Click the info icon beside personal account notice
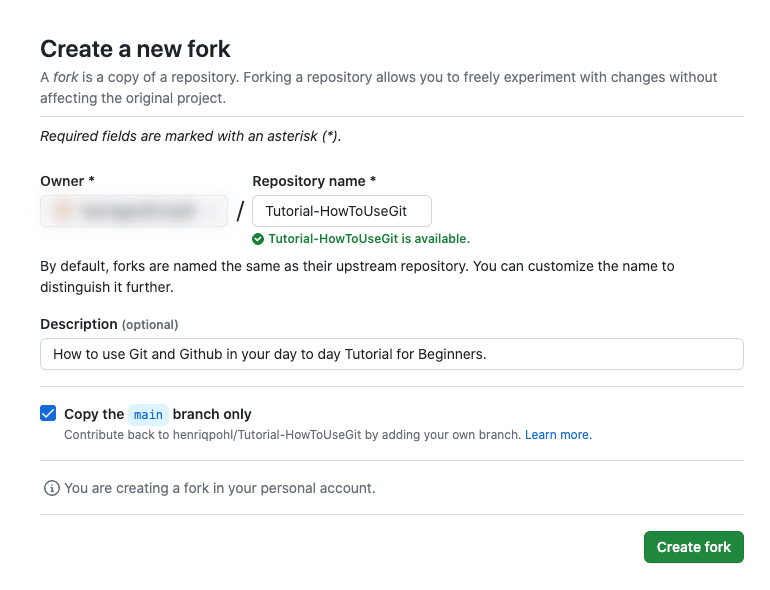 coord(51,489)
